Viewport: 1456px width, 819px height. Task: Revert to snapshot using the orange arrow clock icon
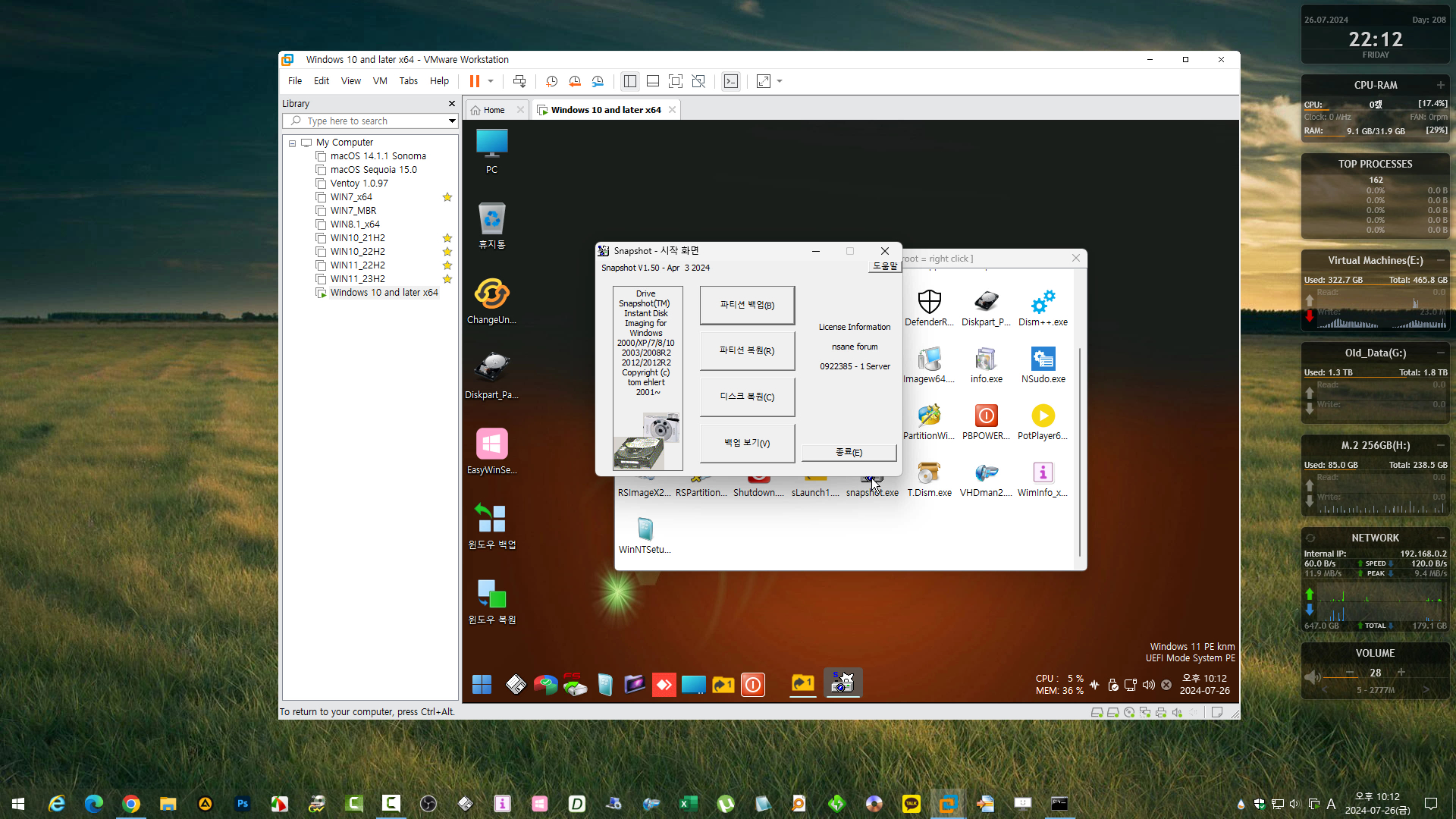pos(575,81)
